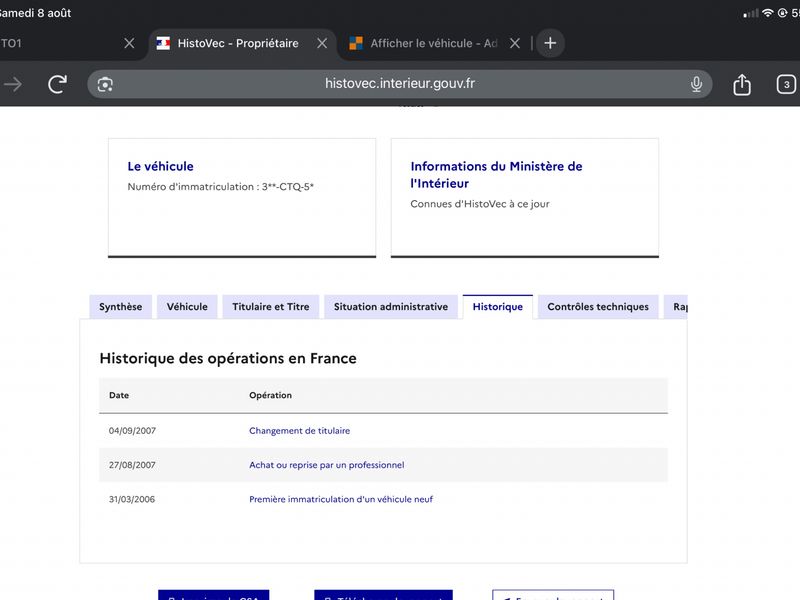This screenshot has height=600, width=800.
Task: Open the share sheet icon
Action: pyautogui.click(x=742, y=84)
